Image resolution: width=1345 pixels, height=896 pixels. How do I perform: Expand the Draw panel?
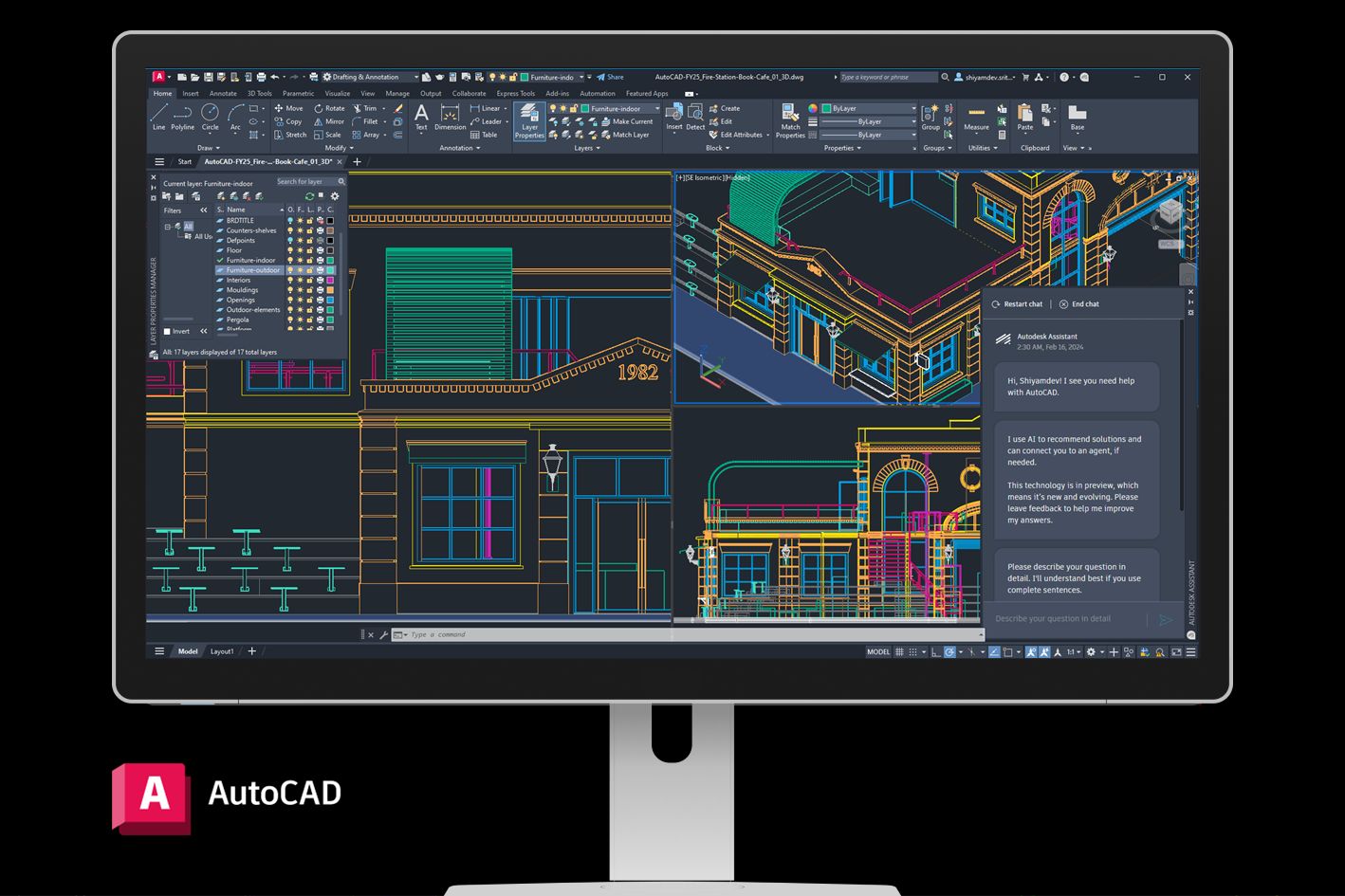tap(209, 148)
